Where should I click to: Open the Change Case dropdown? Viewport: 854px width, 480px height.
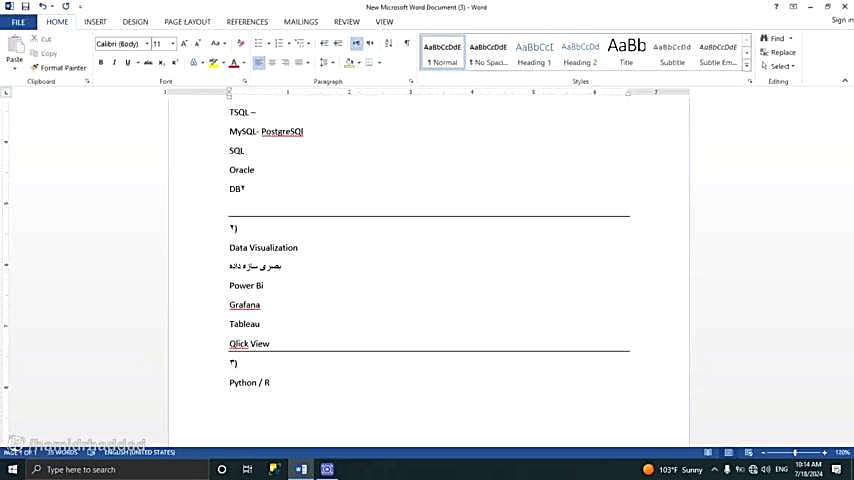218,44
